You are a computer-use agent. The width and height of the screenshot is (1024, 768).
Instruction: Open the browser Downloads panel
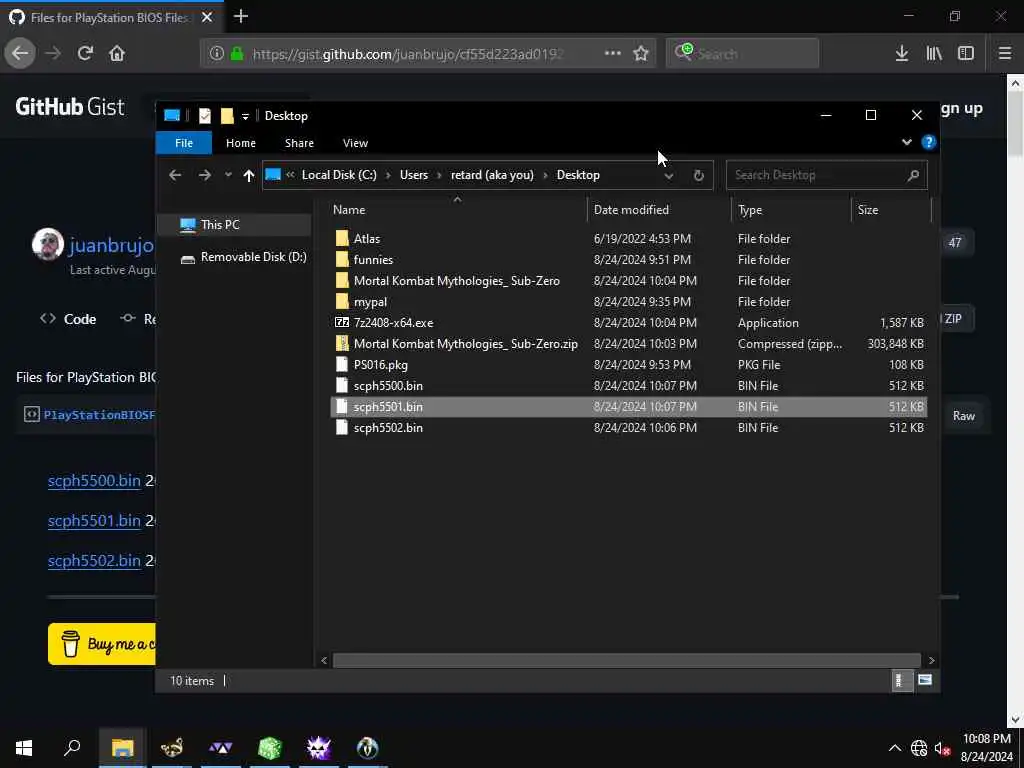click(x=901, y=53)
